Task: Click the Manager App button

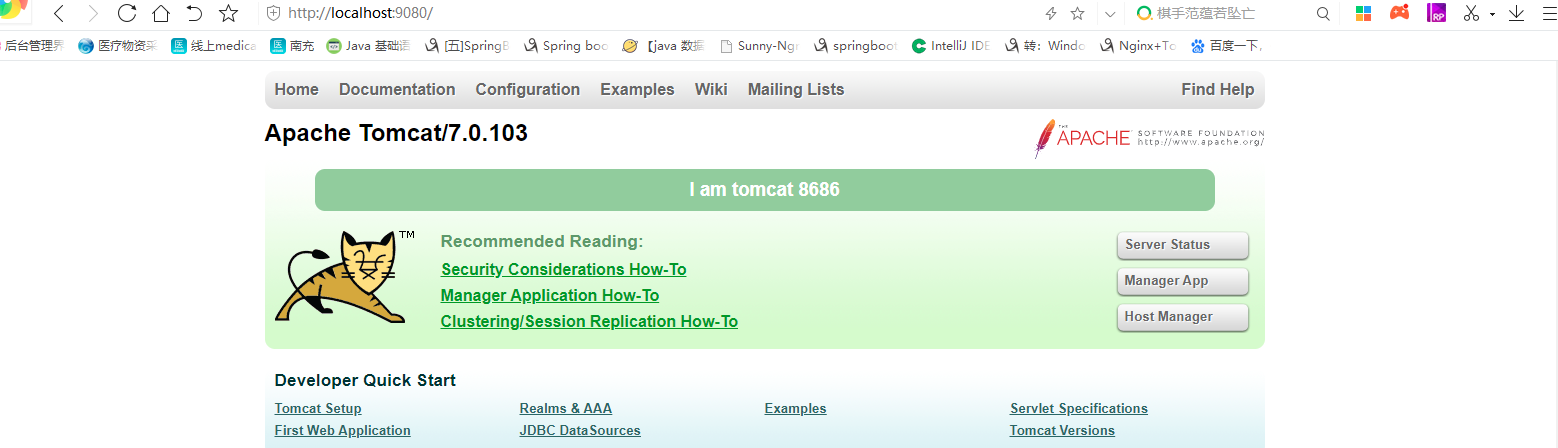Action: [x=1182, y=281]
